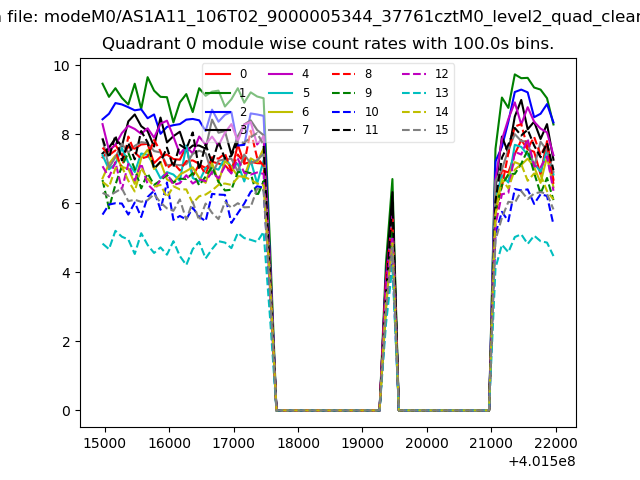This screenshot has height=480, width=640.
Task: Click the y-axis tick label 10
Action: click(62, 66)
